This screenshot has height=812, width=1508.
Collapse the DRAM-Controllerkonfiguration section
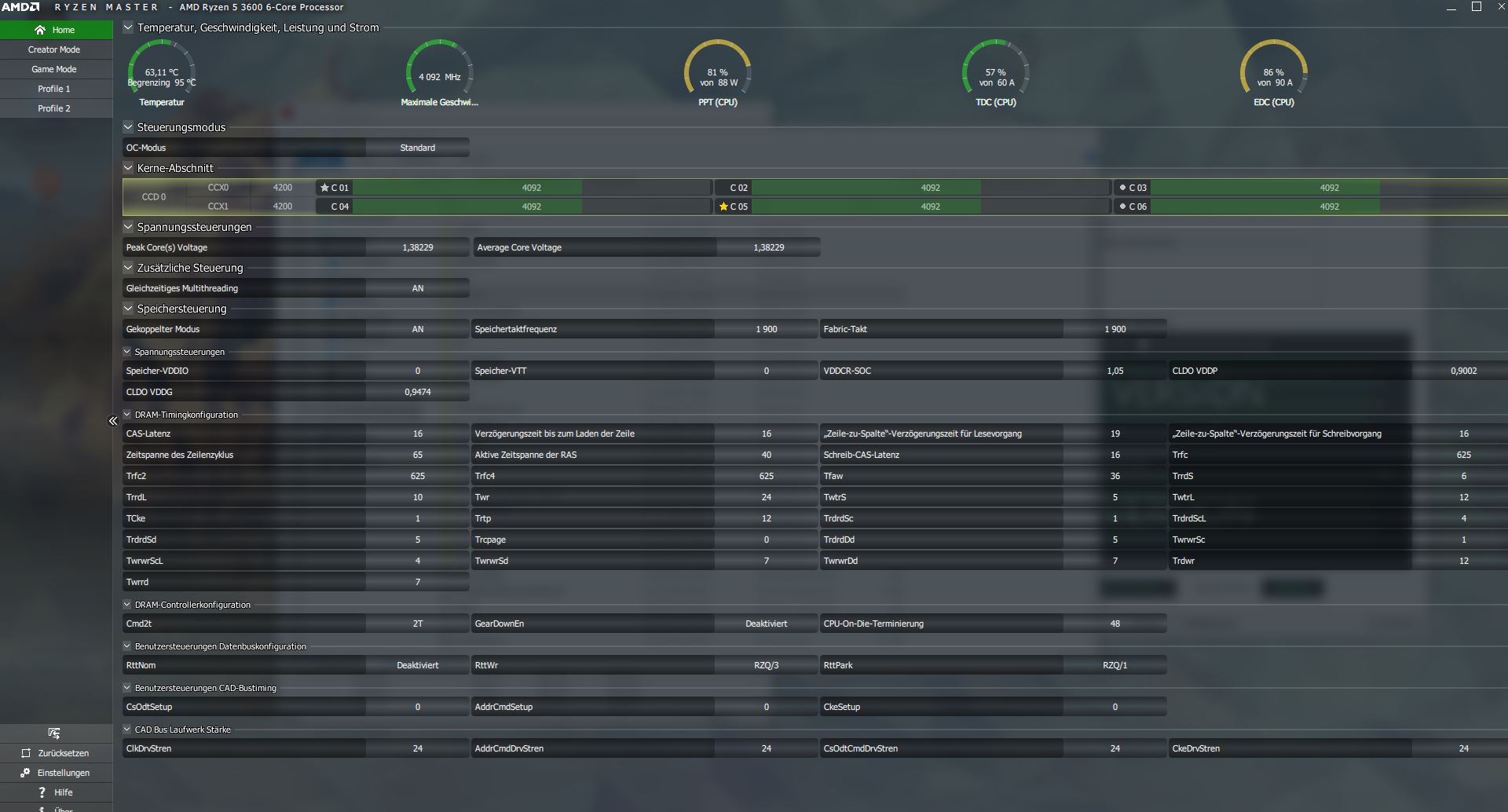click(x=127, y=604)
